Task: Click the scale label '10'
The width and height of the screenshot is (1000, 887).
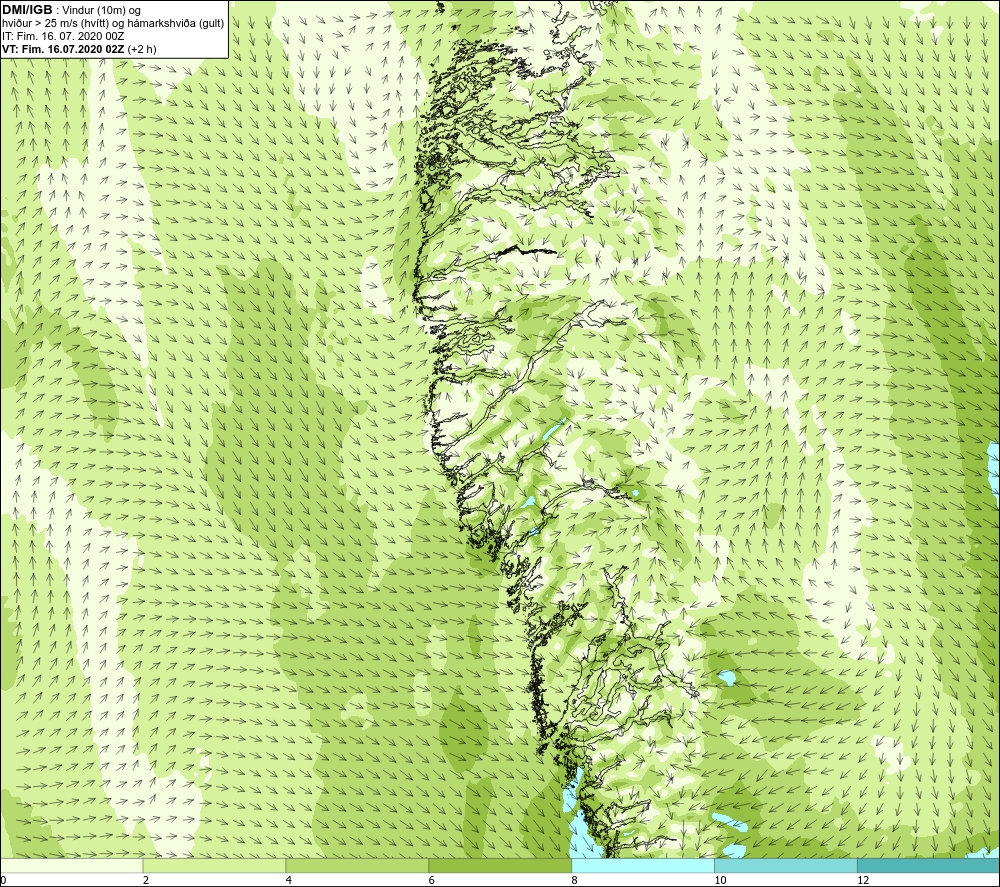Action: pyautogui.click(x=720, y=880)
